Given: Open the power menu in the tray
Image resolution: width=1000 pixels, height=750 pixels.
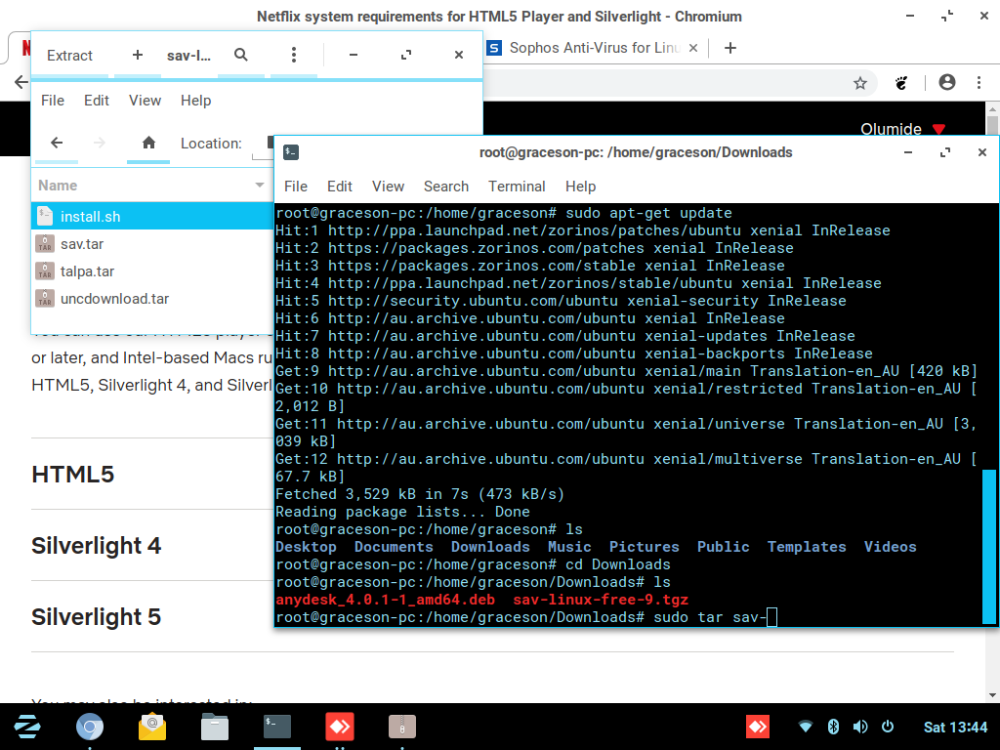Looking at the screenshot, I should [x=887, y=726].
